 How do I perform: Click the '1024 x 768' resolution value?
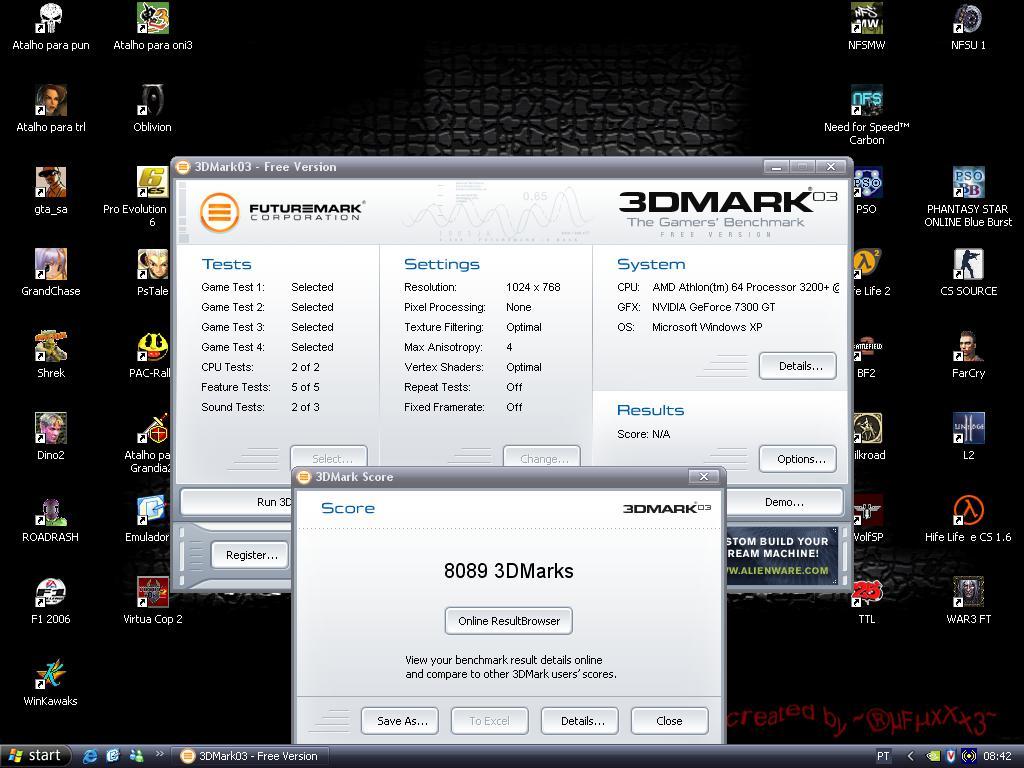(533, 287)
